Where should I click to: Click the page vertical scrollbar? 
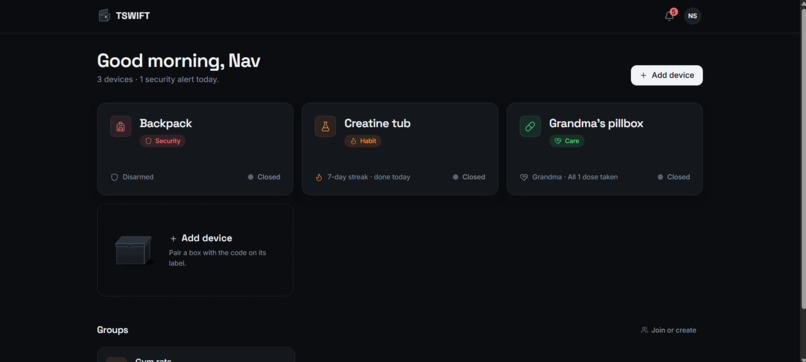pos(803,159)
